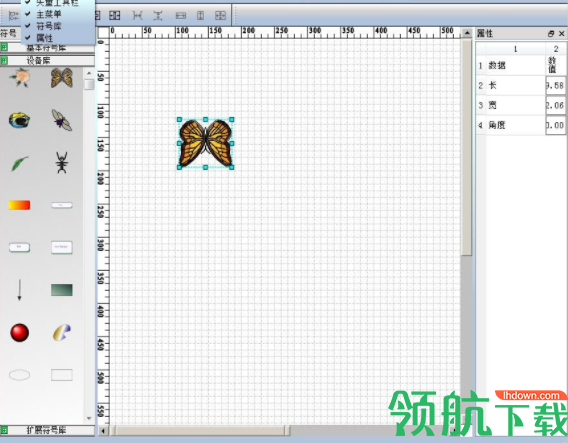Viewport: 568px width, 443px height.
Task: Float the 属性 panel with the dock button
Action: [551, 34]
